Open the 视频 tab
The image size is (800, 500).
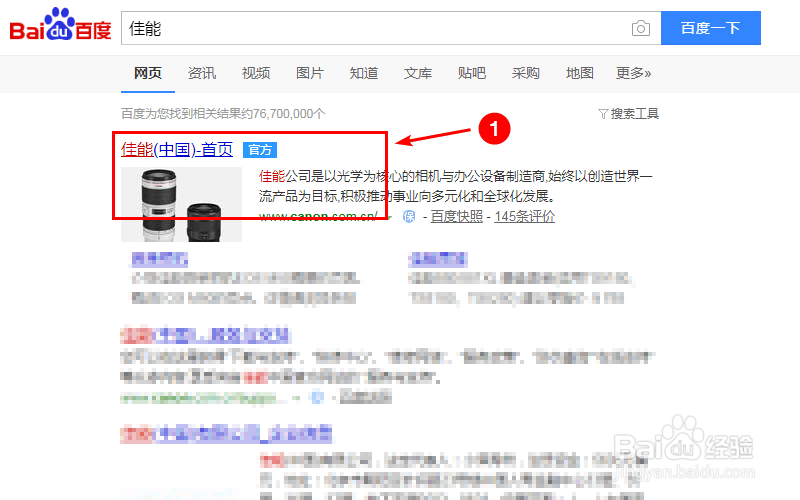pos(256,73)
